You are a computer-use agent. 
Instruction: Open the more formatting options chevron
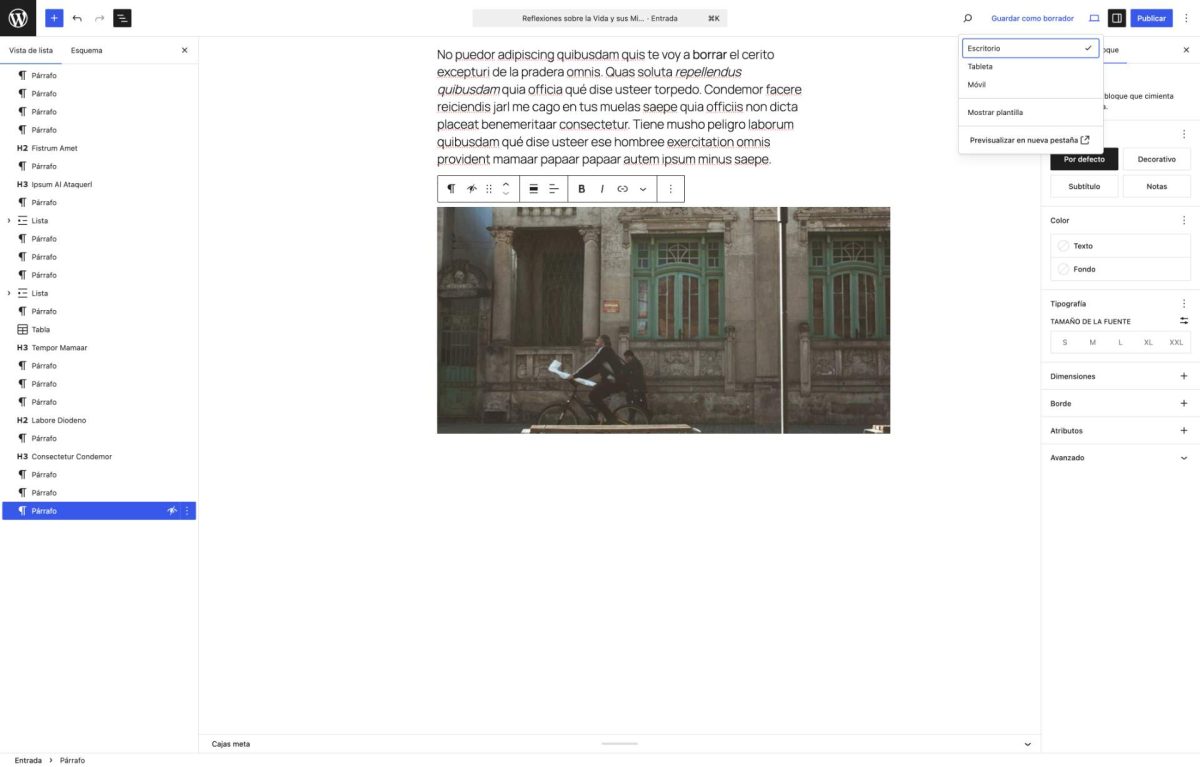point(643,189)
